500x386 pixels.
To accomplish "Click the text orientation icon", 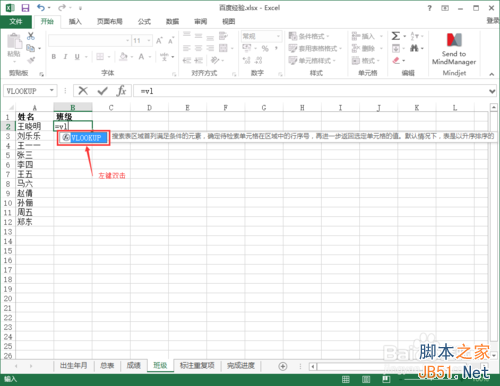I will (215, 60).
